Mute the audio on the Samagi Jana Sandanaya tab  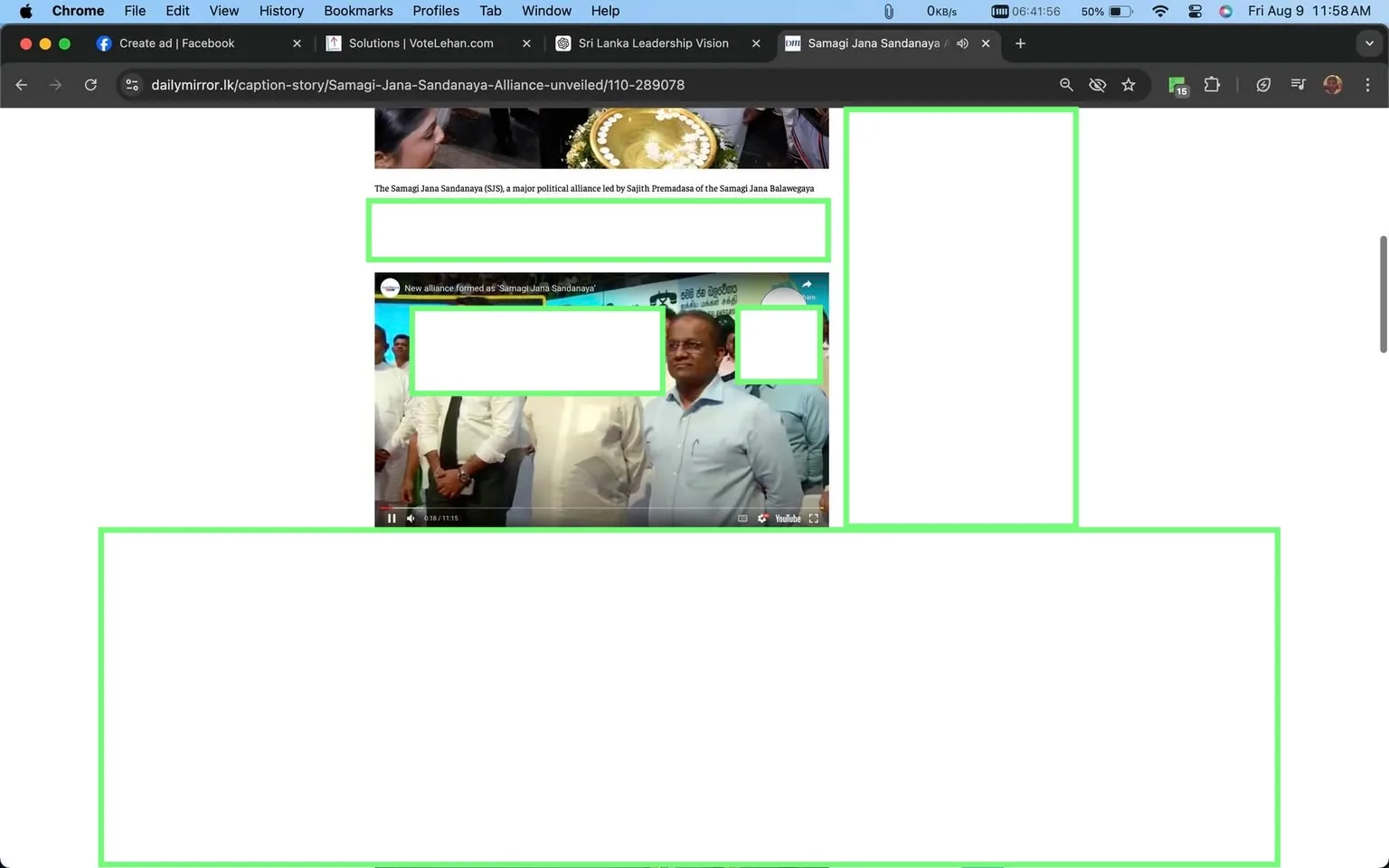click(961, 42)
